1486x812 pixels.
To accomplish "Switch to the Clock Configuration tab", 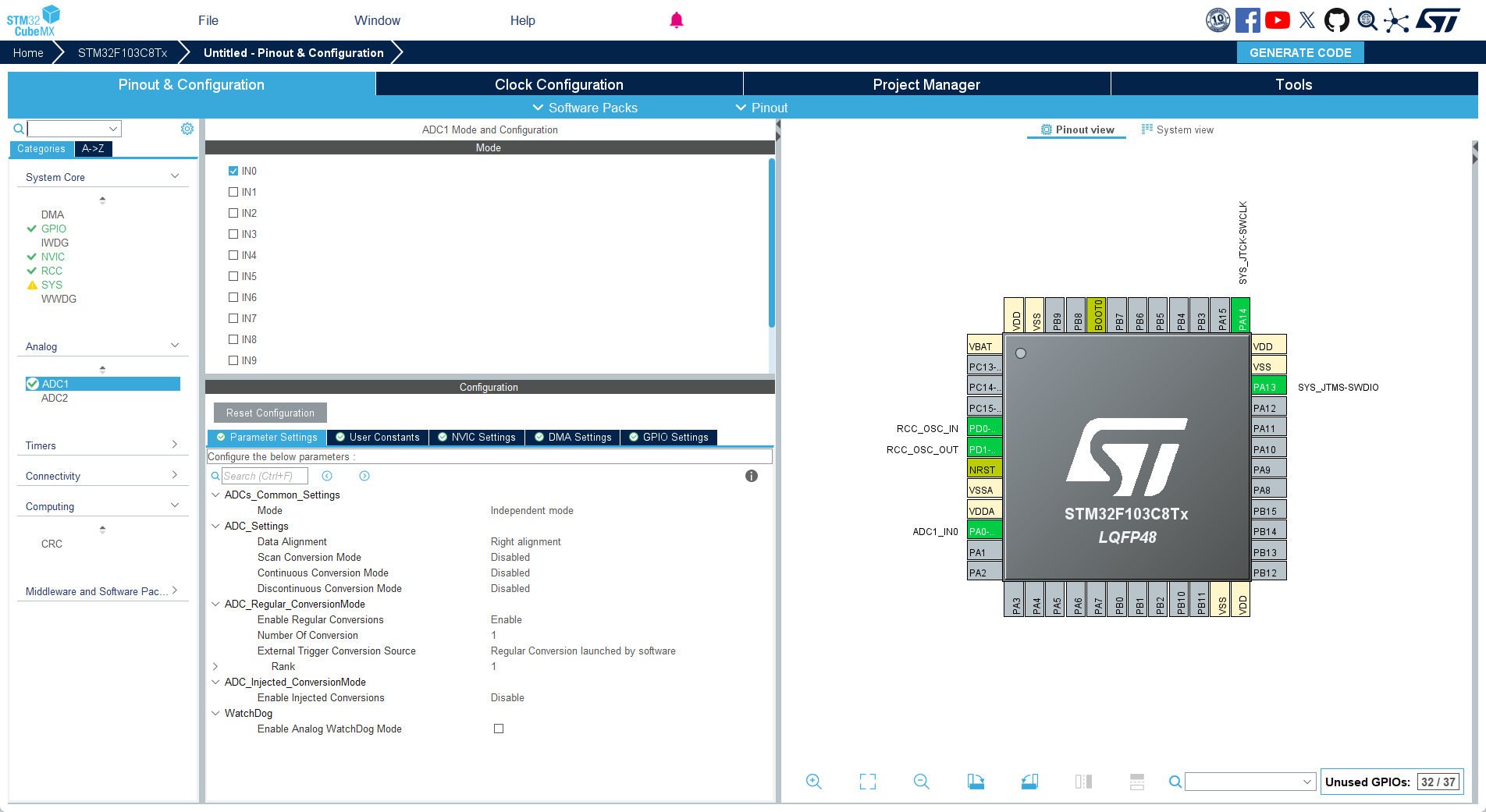I will tap(559, 84).
